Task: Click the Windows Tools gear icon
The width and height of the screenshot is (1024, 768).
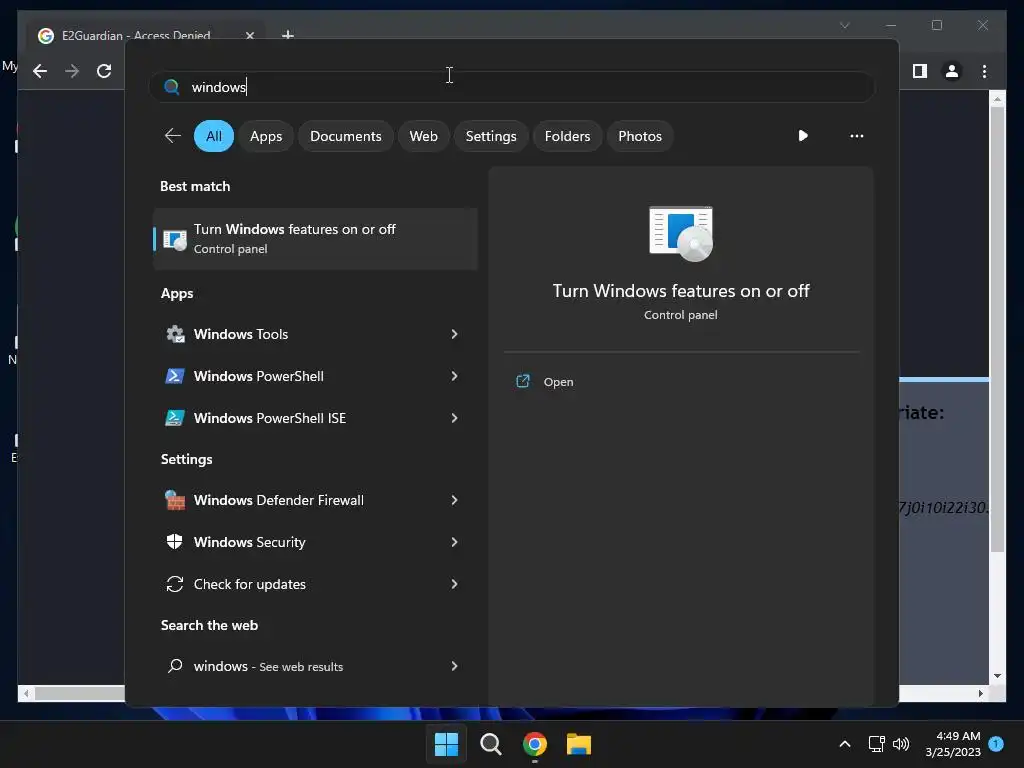Action: (175, 334)
